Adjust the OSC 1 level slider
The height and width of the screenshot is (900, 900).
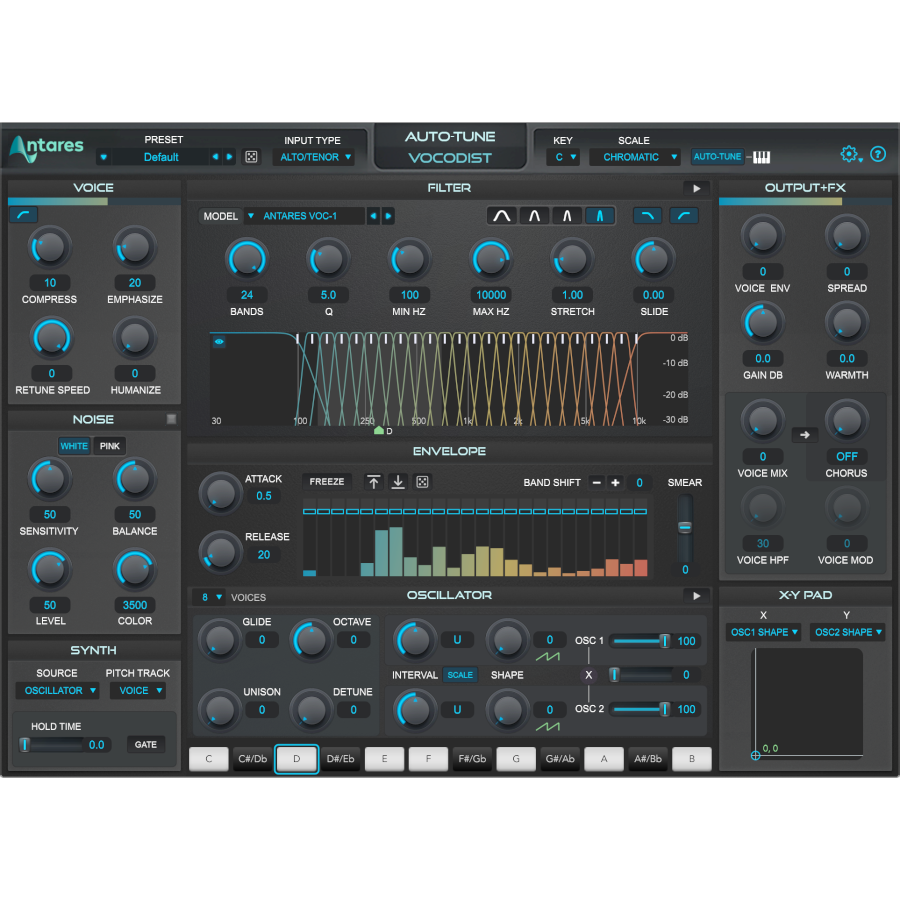coord(641,641)
